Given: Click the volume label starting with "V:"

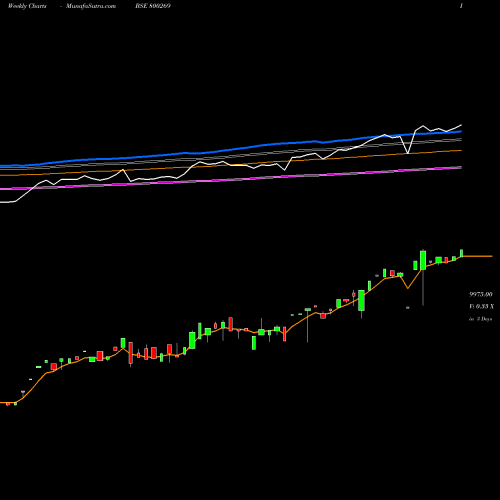Looking at the screenshot, I should click(x=482, y=306).
